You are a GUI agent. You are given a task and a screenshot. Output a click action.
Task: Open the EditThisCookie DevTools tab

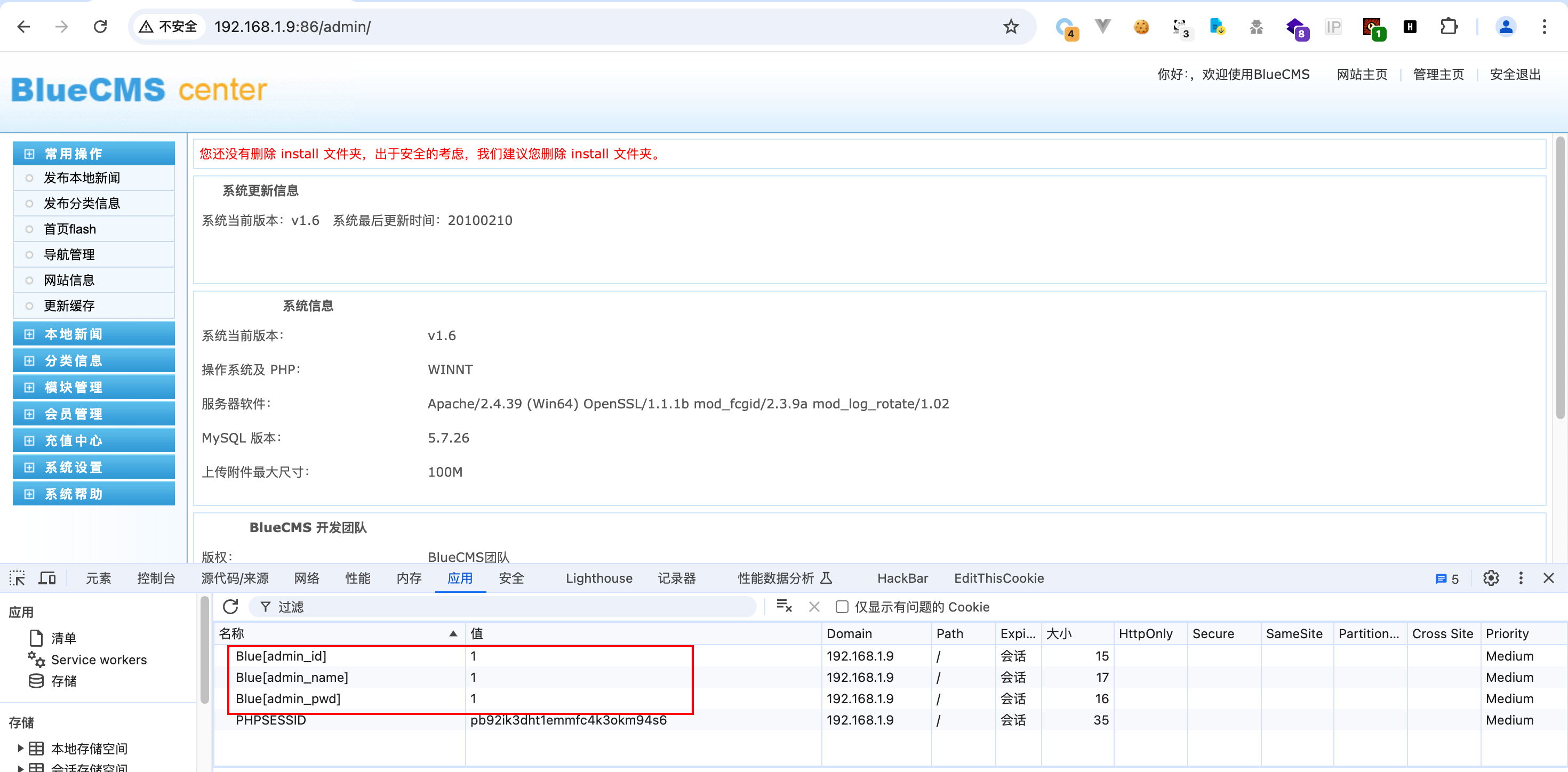click(998, 578)
